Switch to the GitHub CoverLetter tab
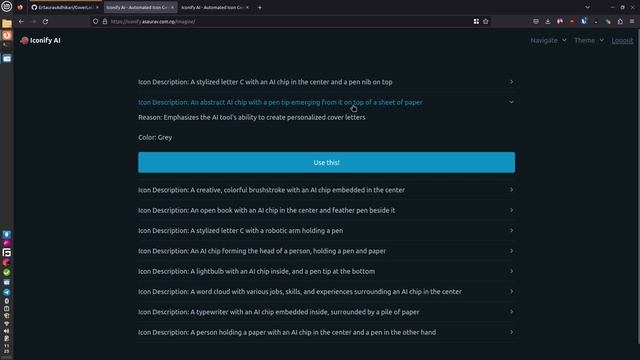The width and height of the screenshot is (640, 360). pos(65,7)
